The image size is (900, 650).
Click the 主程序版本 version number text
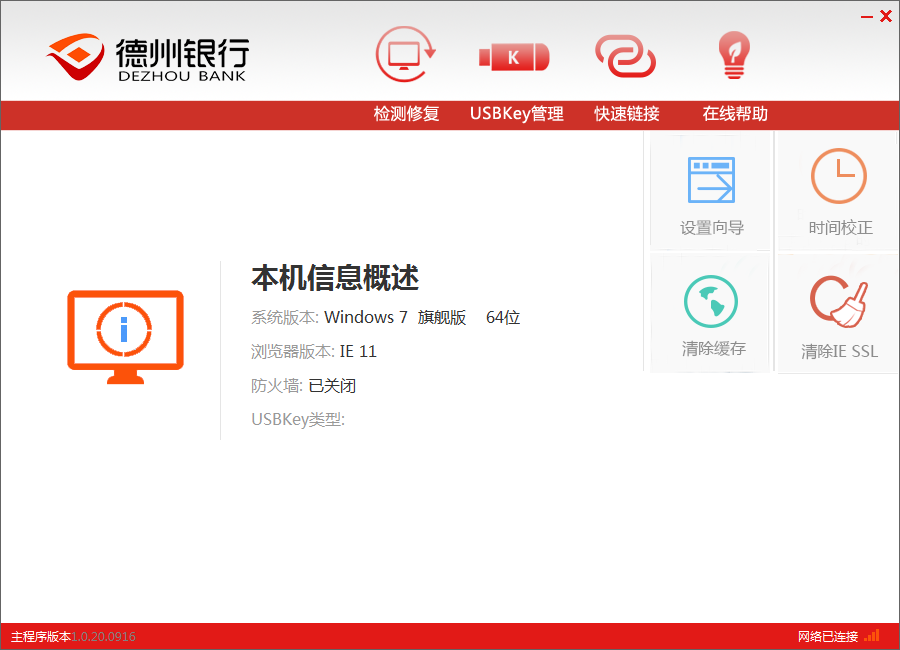coord(103,637)
